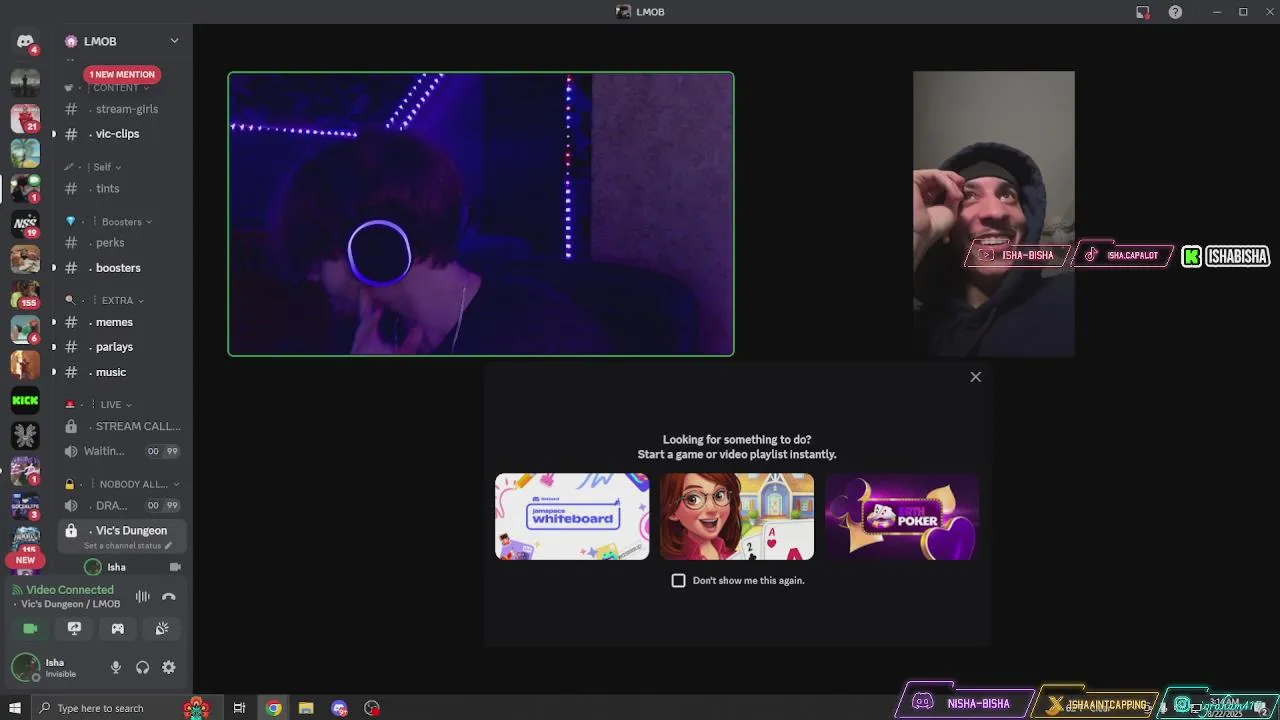Open the soundboard icon

point(162,628)
